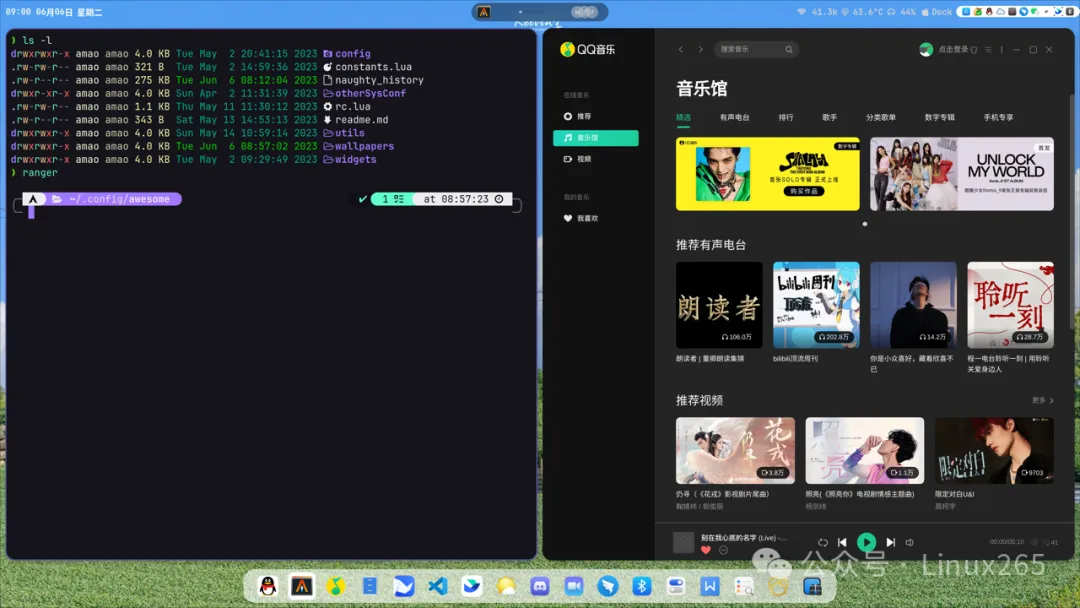Play the 照亮 video thumbnail
Screen dimensions: 1080x608
[x=864, y=450]
